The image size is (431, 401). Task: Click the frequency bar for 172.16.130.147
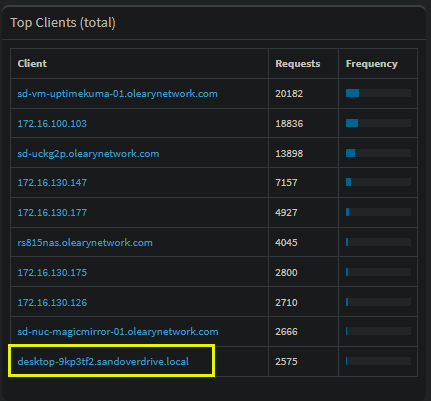378,182
